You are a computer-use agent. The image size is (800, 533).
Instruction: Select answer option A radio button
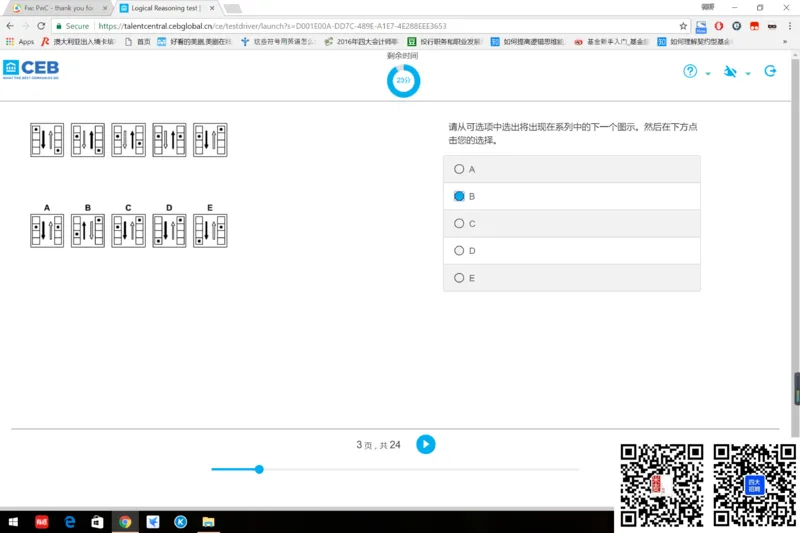459,169
